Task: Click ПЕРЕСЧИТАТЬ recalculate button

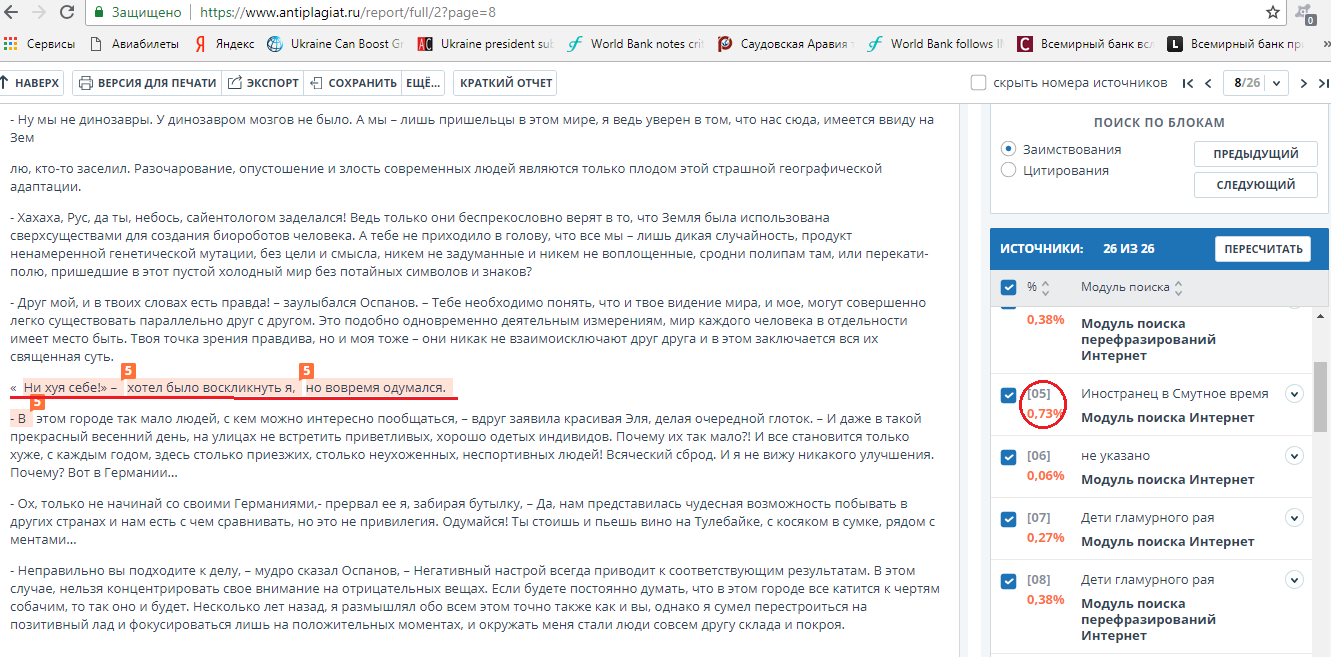Action: pyautogui.click(x=1262, y=249)
